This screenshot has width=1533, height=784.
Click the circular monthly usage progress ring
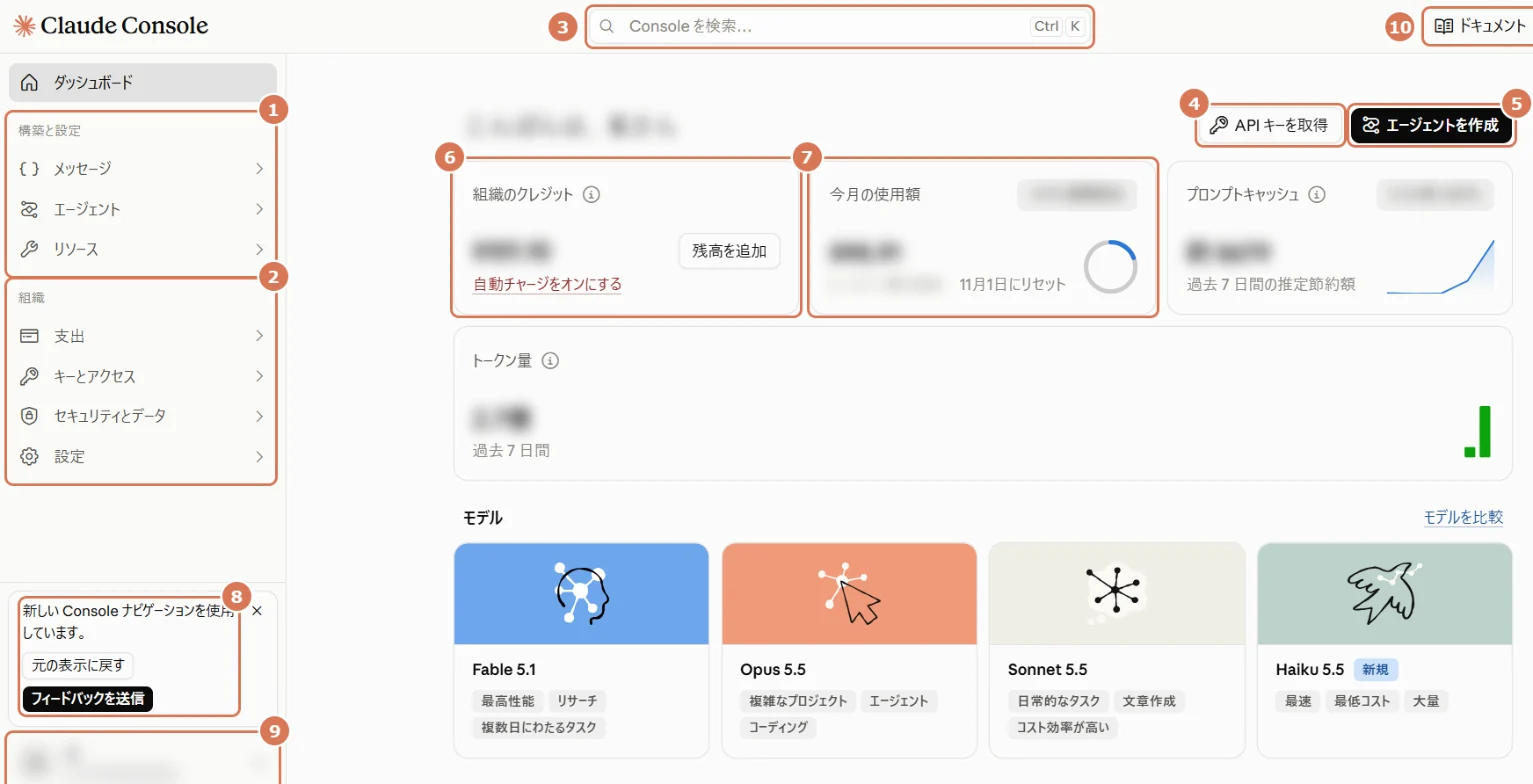1110,267
